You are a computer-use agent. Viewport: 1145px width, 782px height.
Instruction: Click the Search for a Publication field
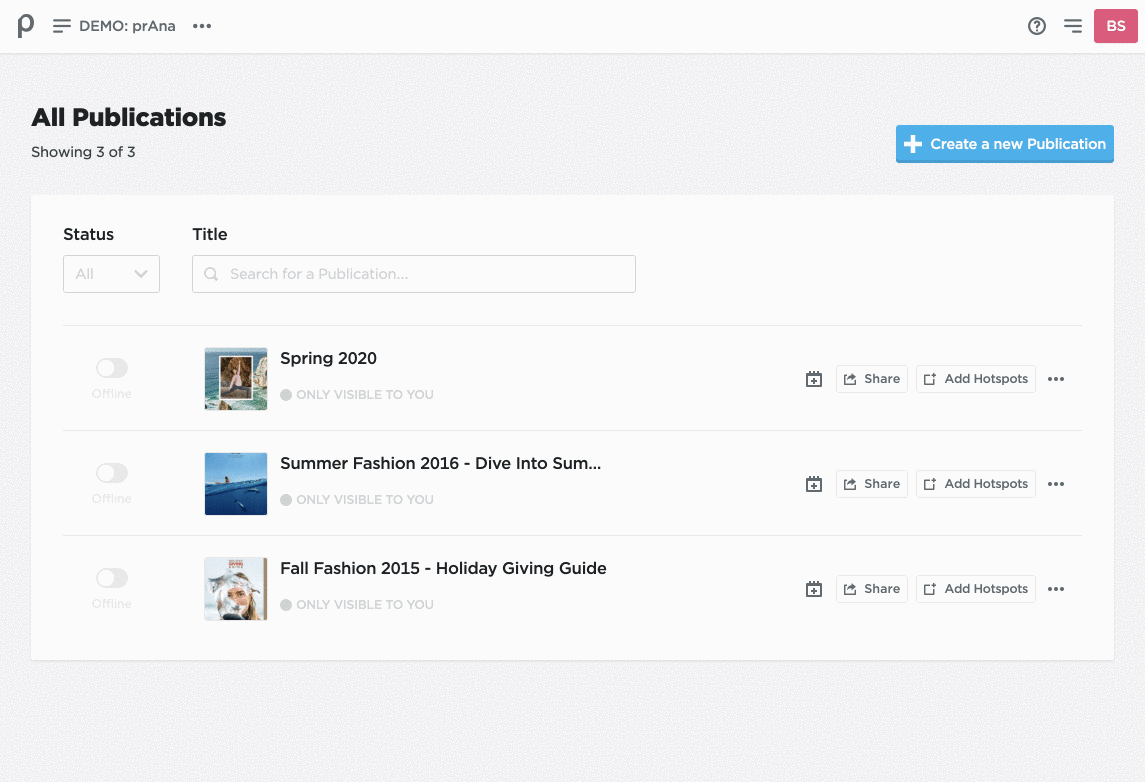pos(414,274)
